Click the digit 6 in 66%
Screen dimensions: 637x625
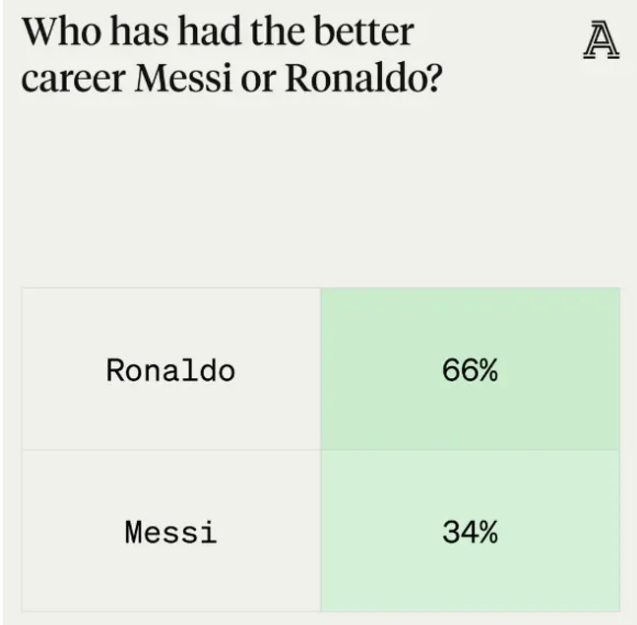(x=449, y=371)
